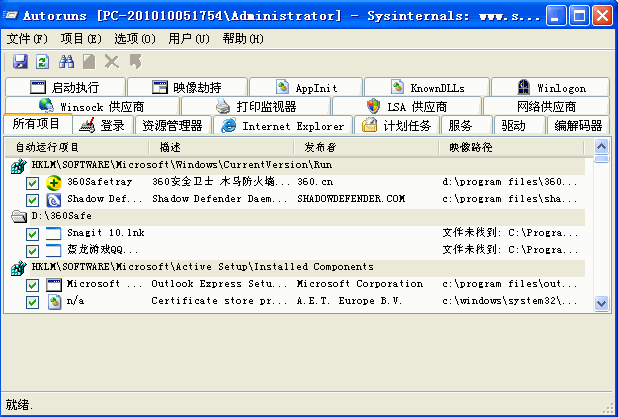
Task: Select the D:\360Safe folder icon
Action: tap(19, 216)
